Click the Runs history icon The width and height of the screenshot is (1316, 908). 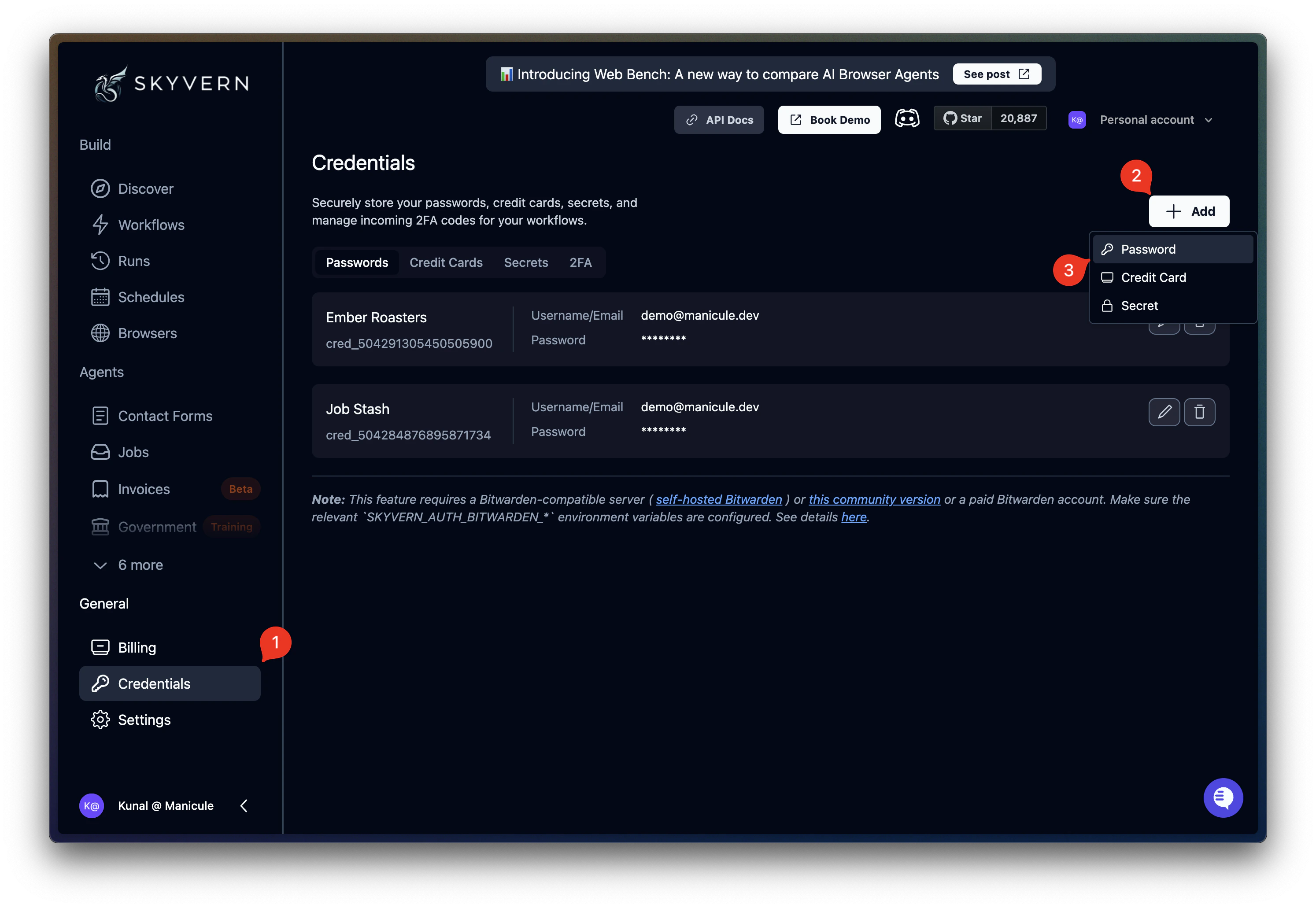point(101,261)
